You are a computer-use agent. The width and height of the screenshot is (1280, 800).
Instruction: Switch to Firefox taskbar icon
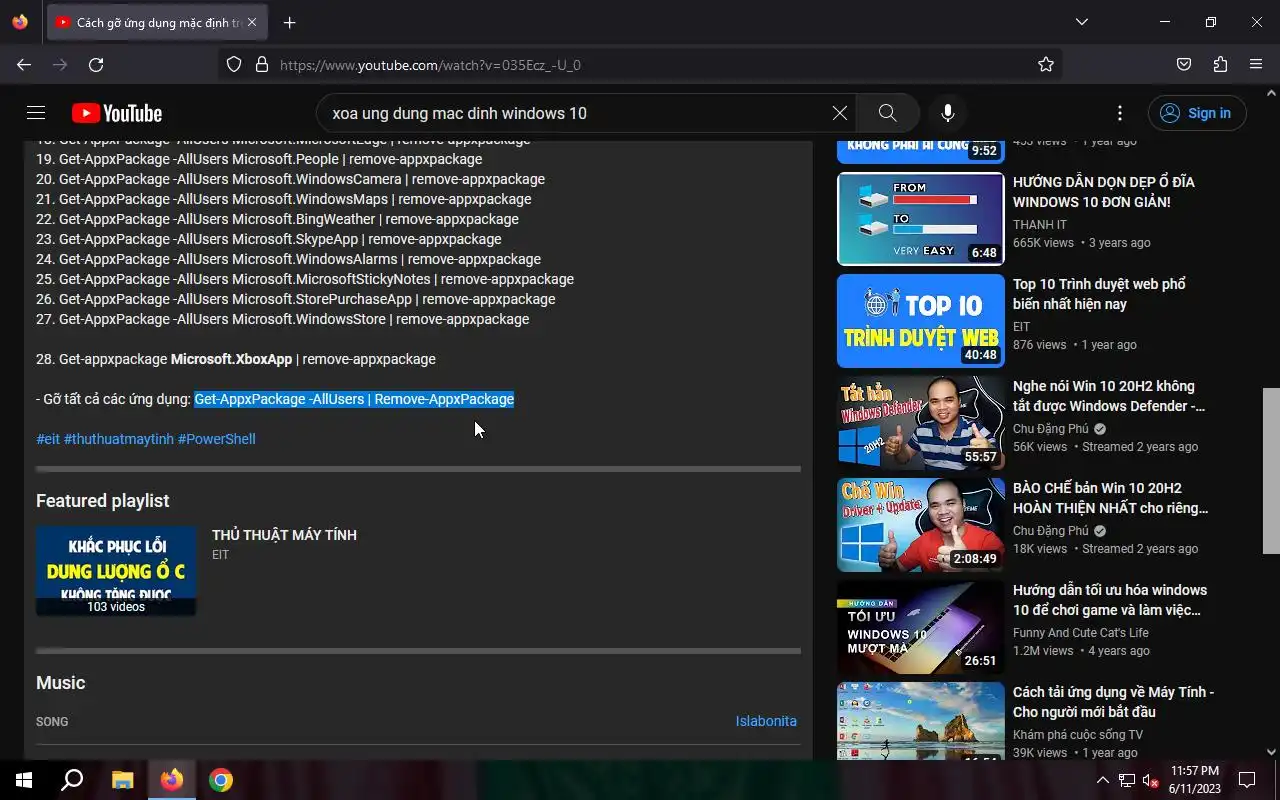tap(172, 780)
